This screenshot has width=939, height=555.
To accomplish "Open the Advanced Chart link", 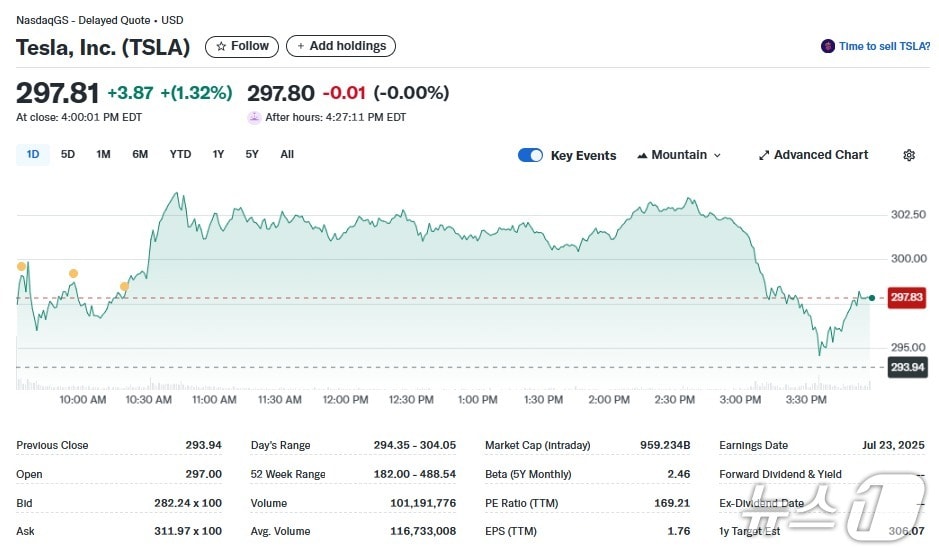I will coord(820,155).
